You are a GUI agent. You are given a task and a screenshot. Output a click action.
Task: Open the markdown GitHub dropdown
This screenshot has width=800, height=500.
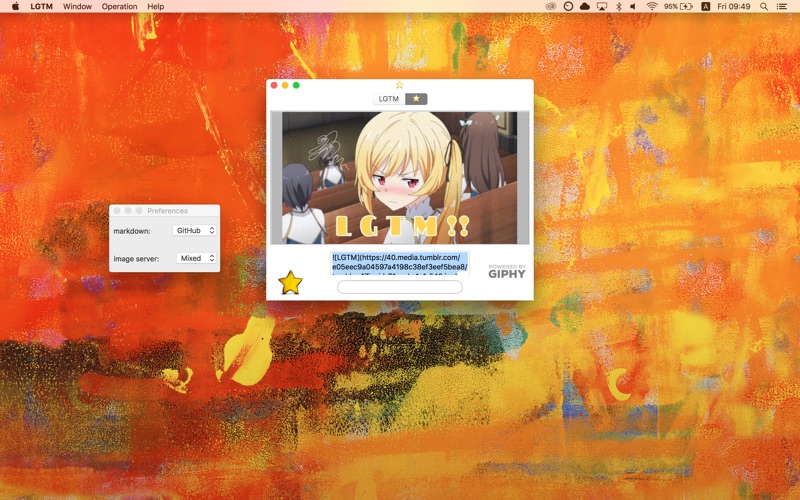click(x=194, y=231)
